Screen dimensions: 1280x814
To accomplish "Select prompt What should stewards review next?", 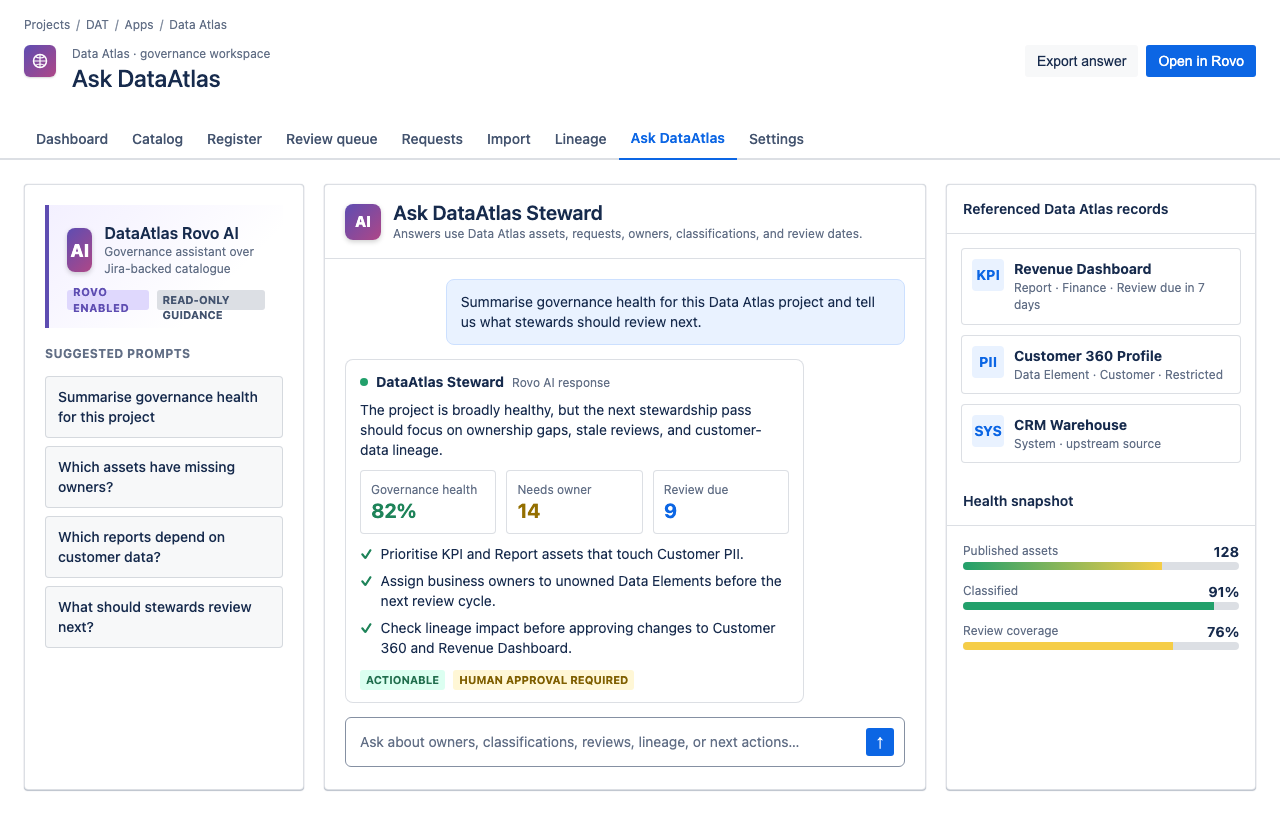I will point(164,617).
